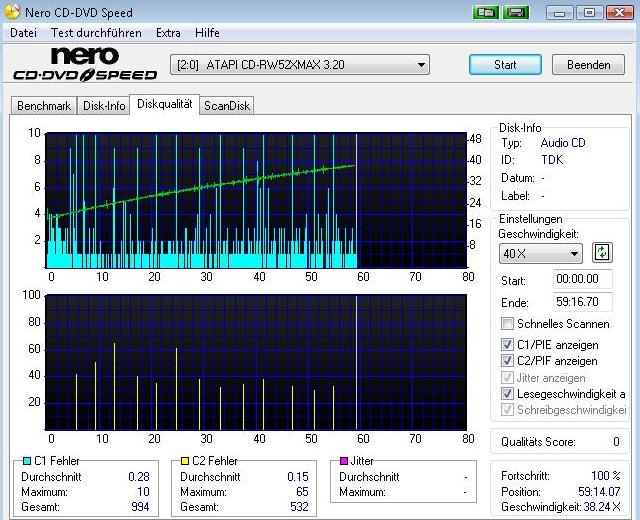The image size is (640, 520).
Task: Click the second green icon in title bar
Action: tap(516, 12)
